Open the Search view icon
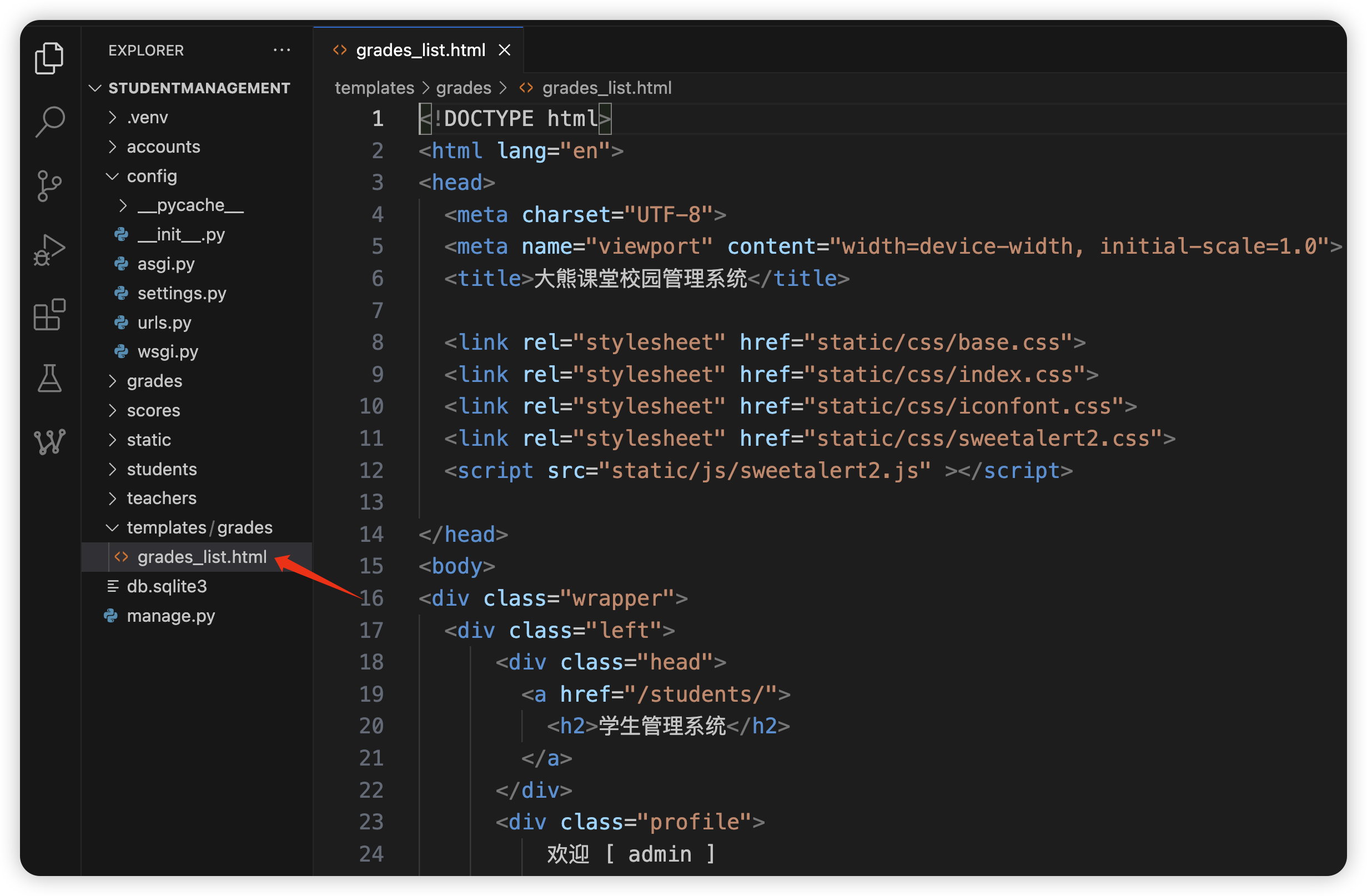The image size is (1367, 896). point(49,122)
